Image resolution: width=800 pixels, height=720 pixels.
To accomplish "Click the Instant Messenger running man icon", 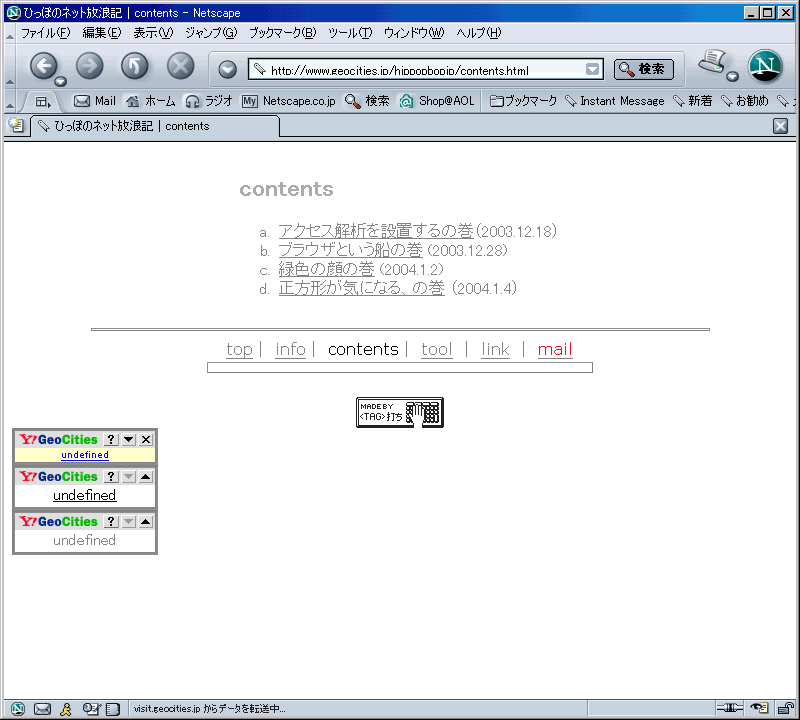I will (65, 709).
